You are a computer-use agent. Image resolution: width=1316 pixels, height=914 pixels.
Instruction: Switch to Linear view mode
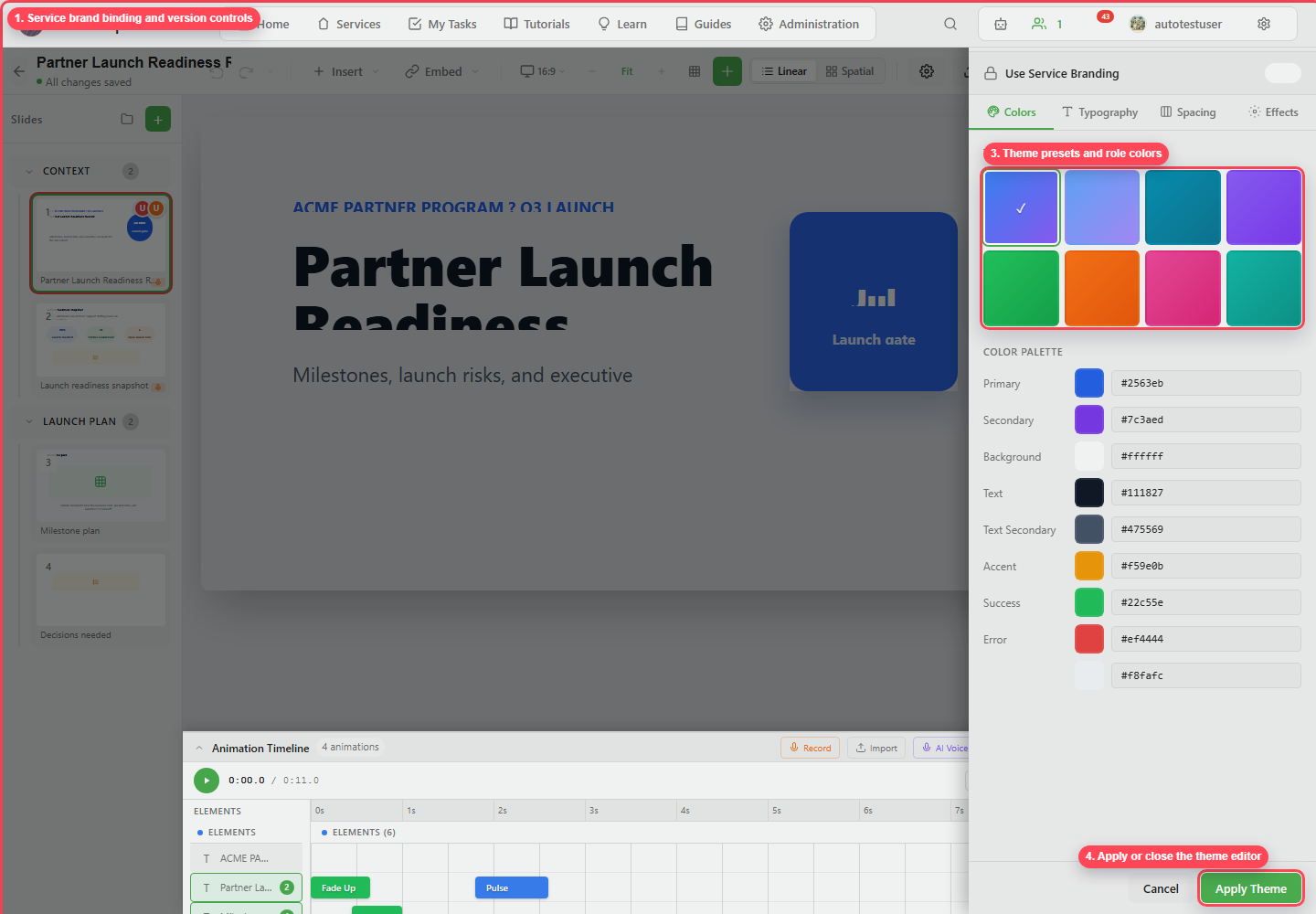tap(785, 71)
